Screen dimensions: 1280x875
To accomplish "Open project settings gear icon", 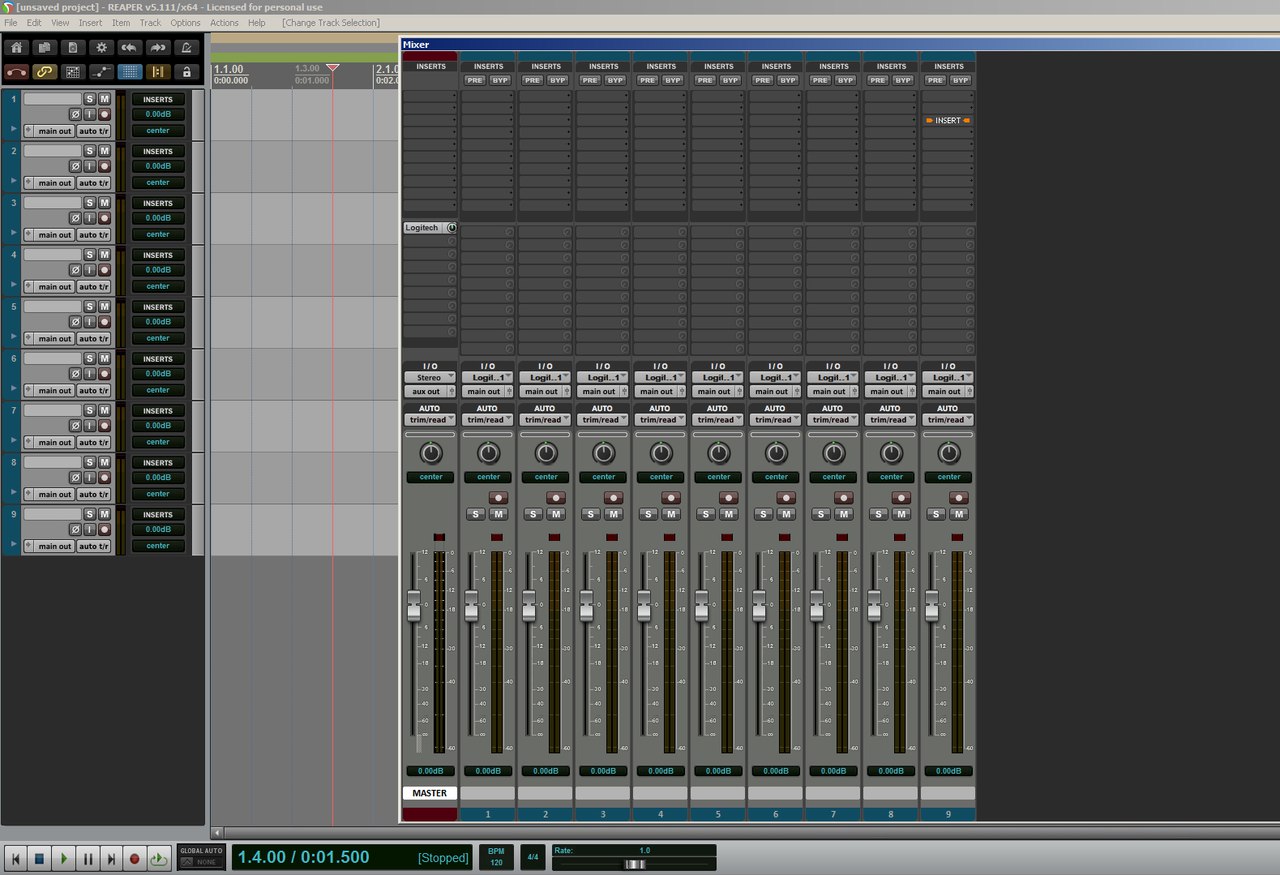I will 100,48.
